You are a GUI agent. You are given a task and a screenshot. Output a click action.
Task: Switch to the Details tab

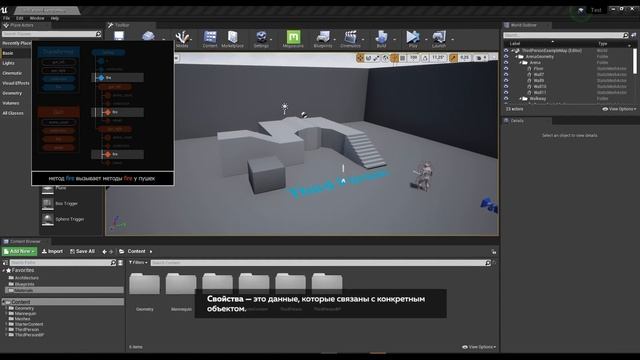[517, 121]
